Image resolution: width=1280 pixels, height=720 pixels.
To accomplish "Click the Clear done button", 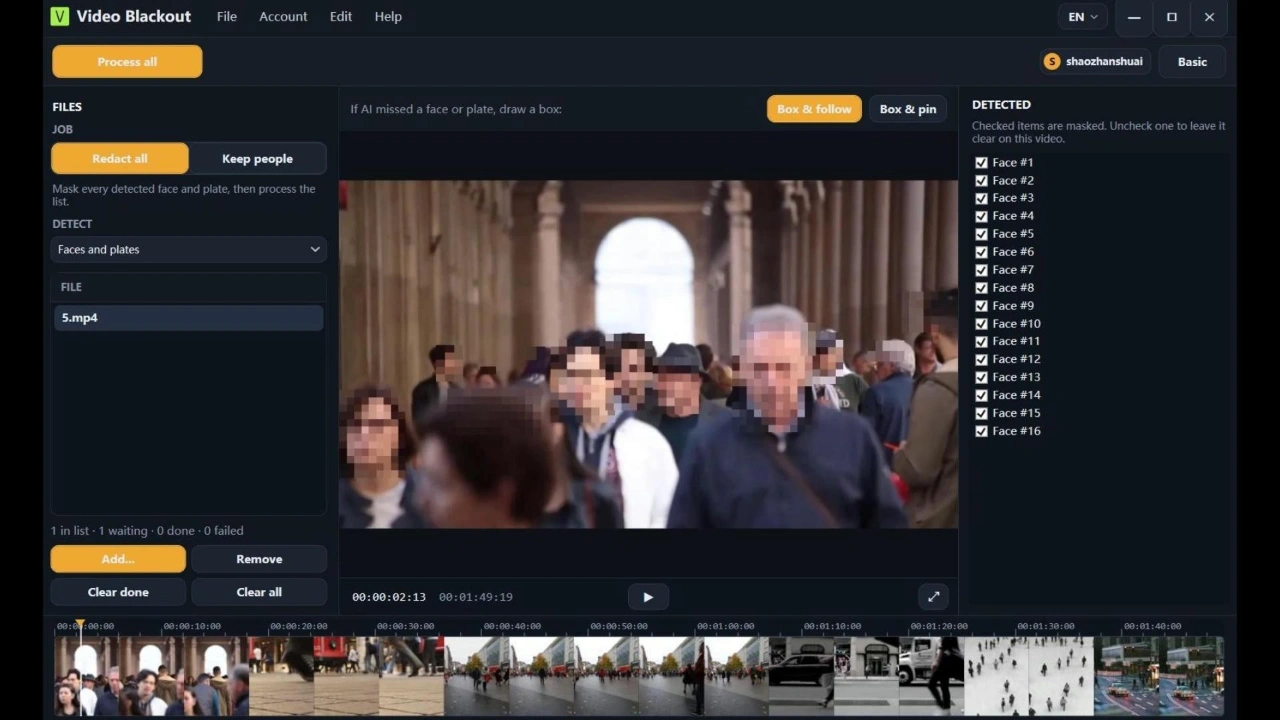I will point(118,592).
